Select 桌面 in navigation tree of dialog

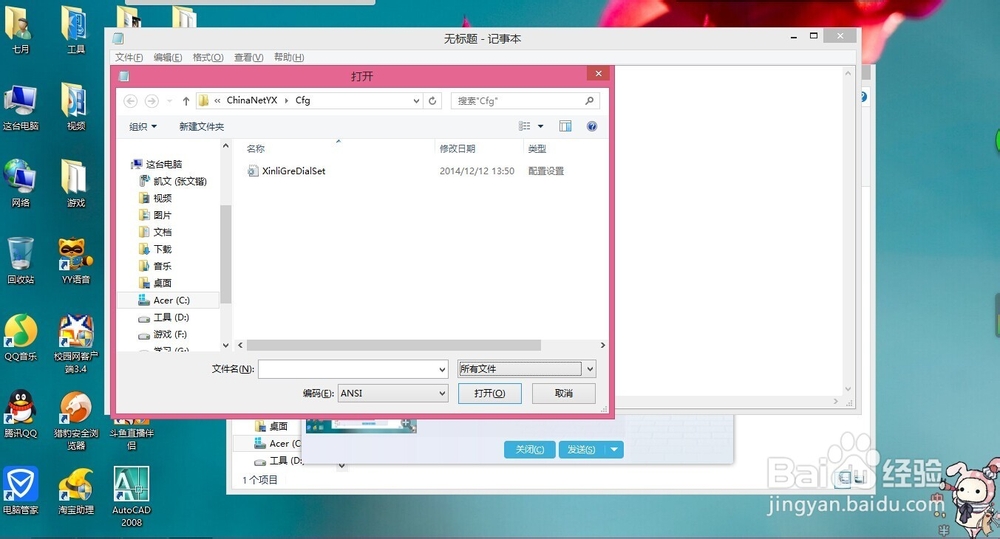[155, 283]
